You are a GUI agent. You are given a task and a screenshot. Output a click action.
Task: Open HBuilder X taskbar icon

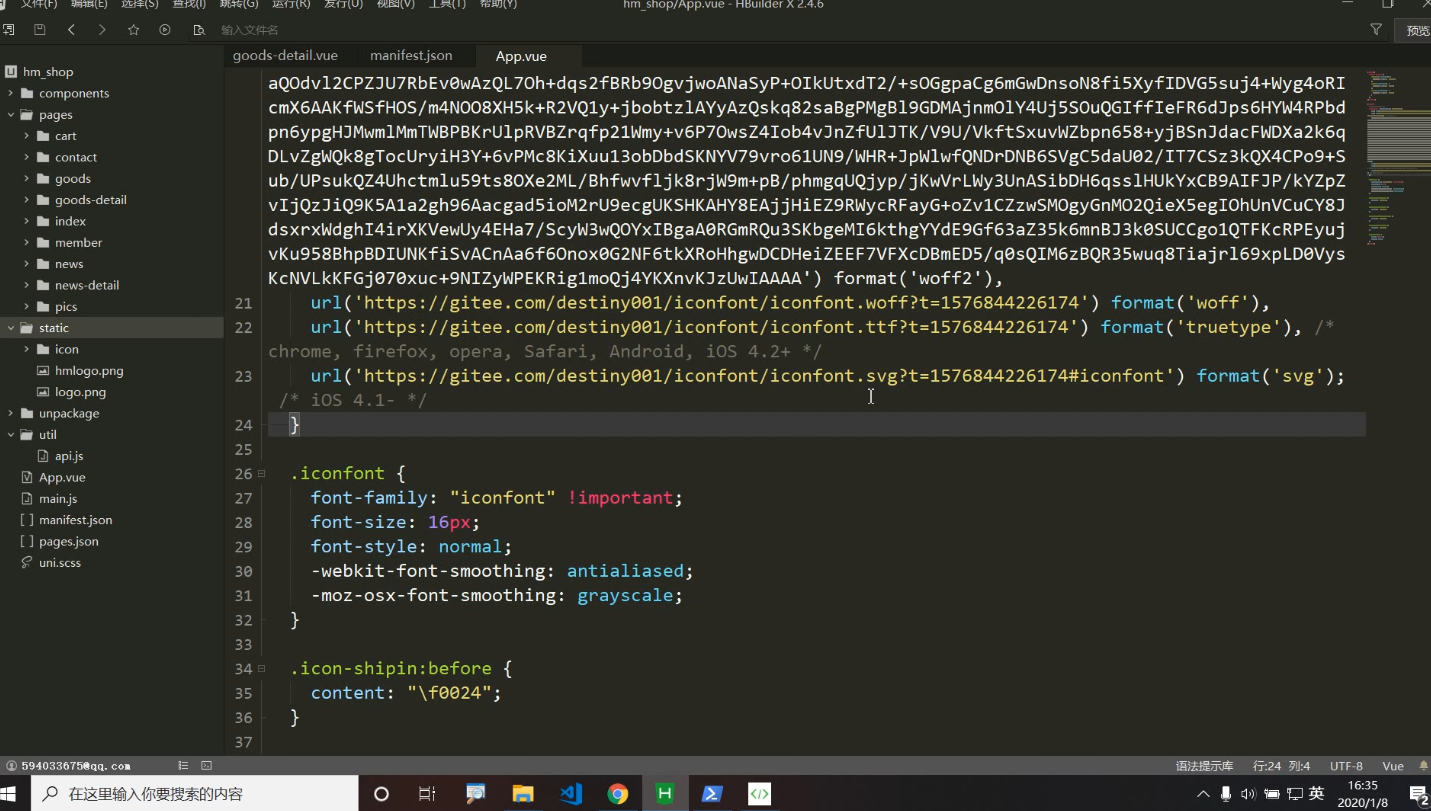point(665,794)
